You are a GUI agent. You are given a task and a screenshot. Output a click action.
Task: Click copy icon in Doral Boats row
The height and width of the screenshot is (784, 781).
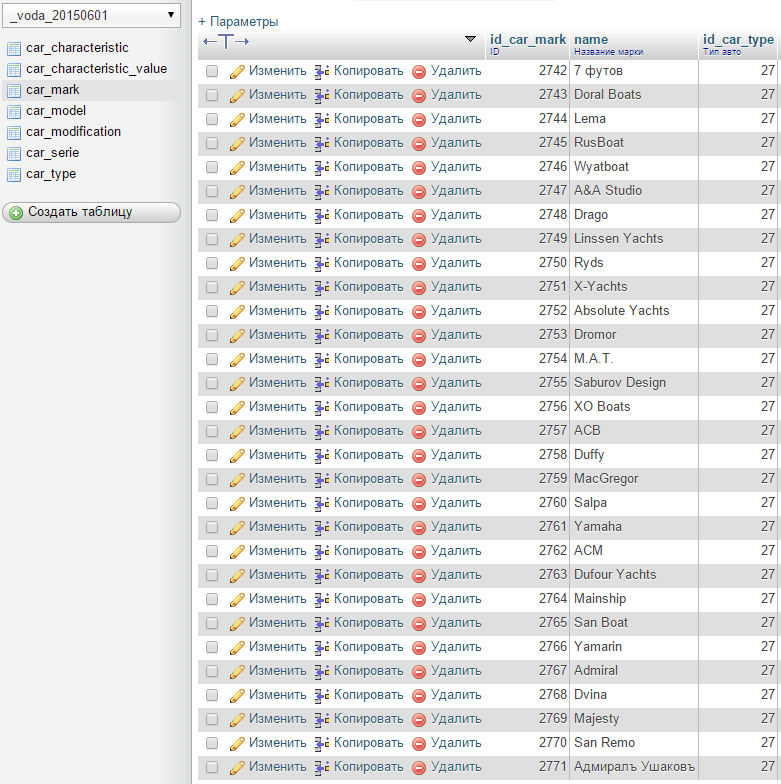(322, 96)
